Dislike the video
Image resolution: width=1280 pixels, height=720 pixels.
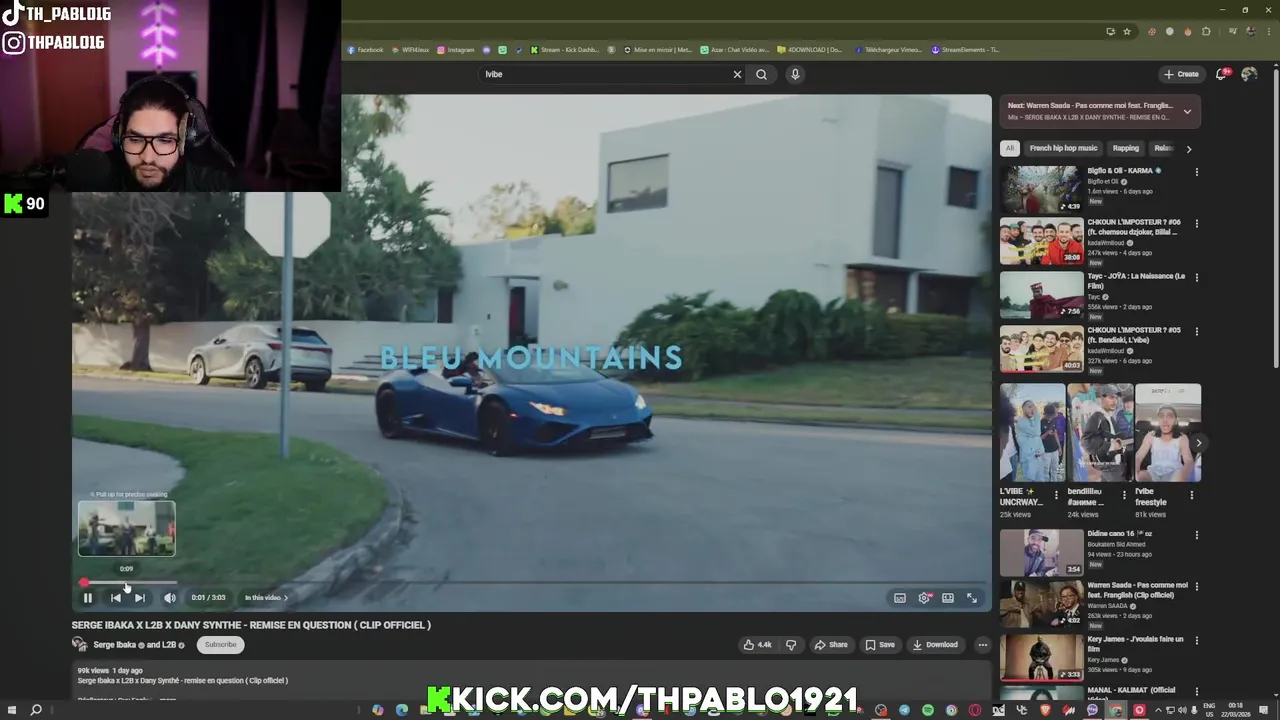pos(791,645)
